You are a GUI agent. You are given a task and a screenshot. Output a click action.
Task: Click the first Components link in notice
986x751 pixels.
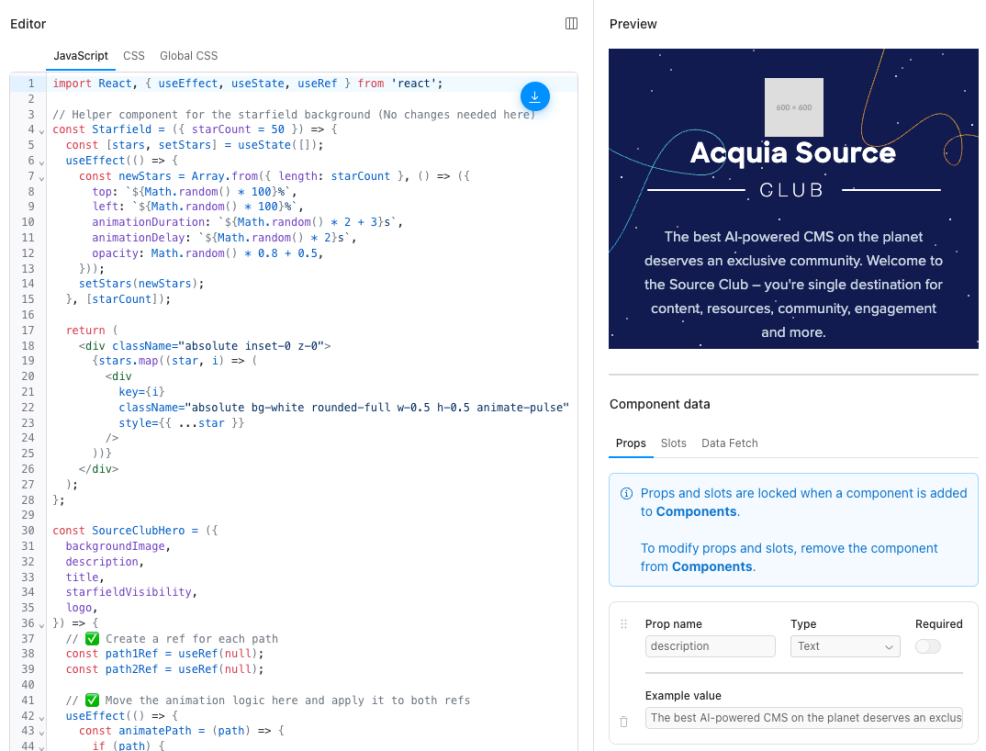pyautogui.click(x=696, y=512)
